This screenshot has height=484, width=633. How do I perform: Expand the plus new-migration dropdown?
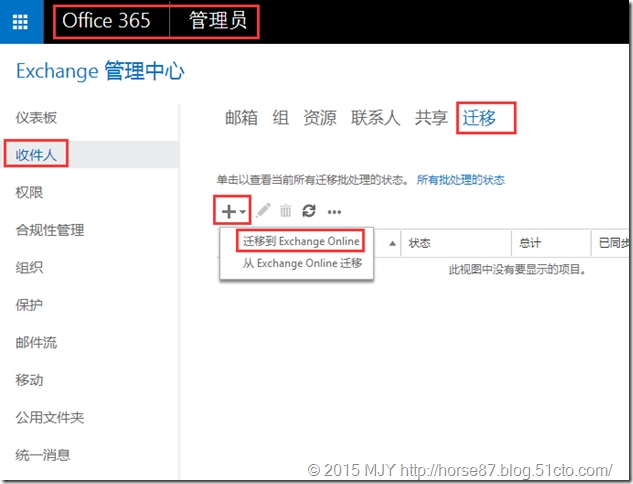coord(233,211)
